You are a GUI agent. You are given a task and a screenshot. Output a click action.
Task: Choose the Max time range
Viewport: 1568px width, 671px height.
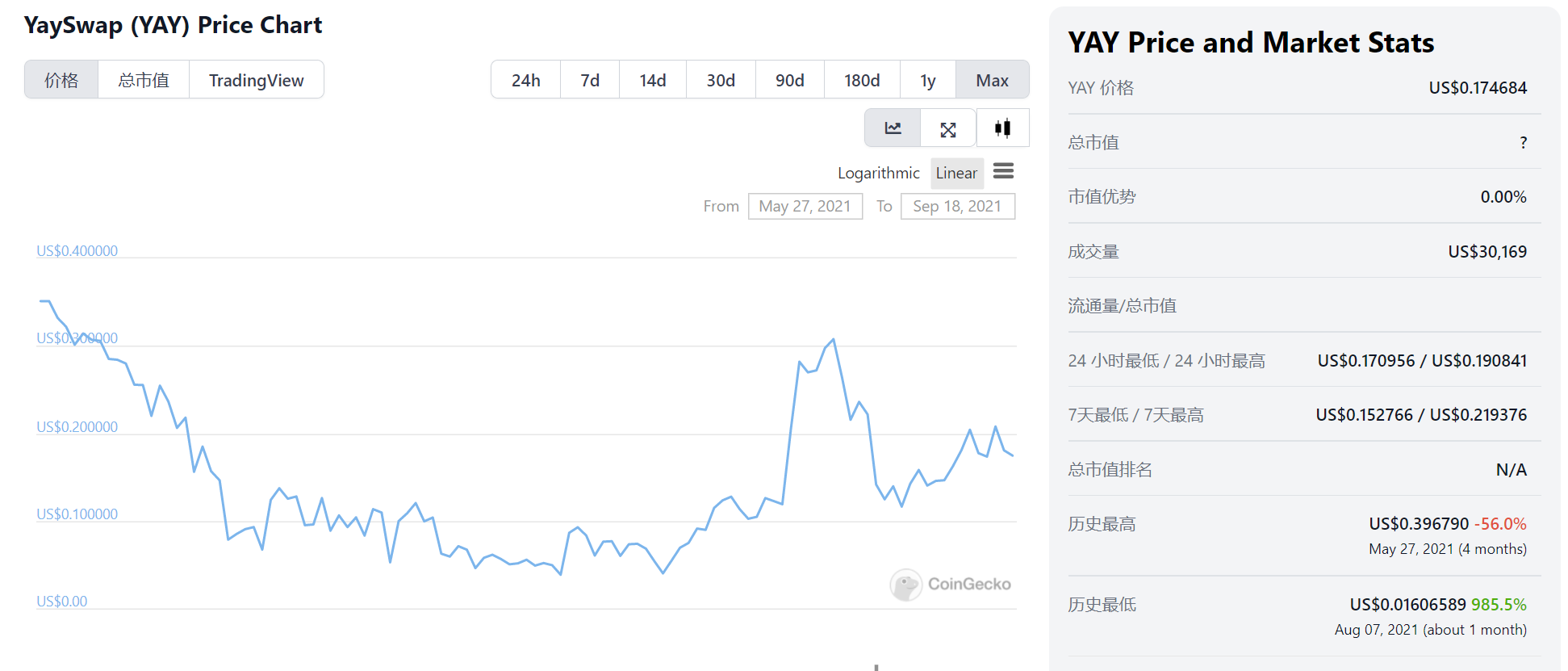point(993,80)
